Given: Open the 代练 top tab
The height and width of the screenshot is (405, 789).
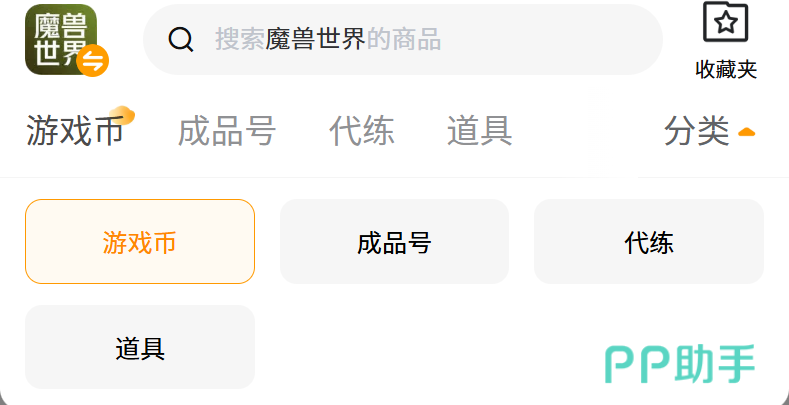Looking at the screenshot, I should pos(362,131).
